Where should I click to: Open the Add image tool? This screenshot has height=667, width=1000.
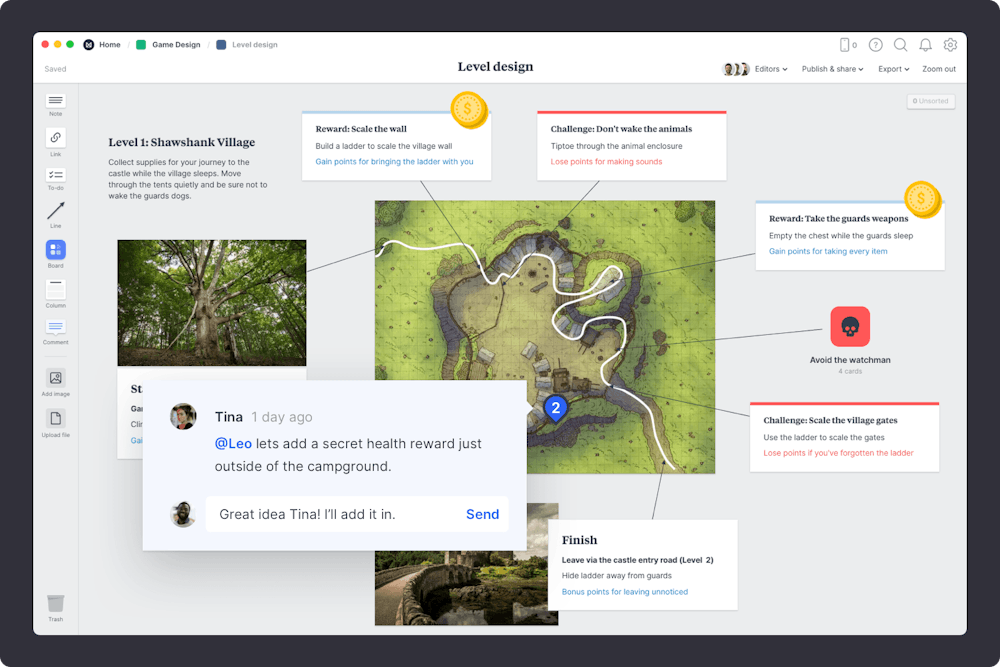tap(55, 379)
